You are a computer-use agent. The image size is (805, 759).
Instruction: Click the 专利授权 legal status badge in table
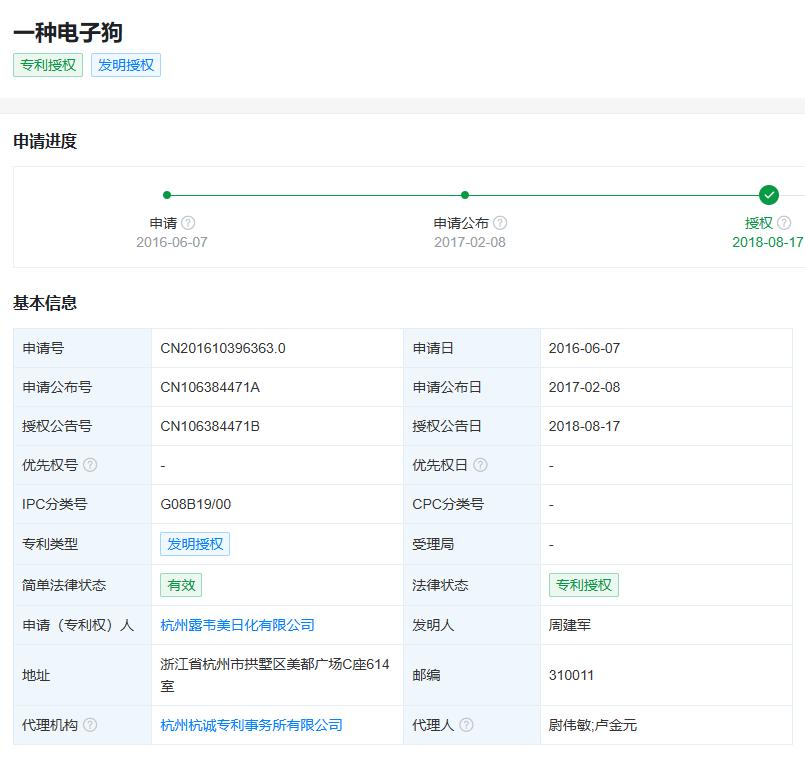click(584, 585)
